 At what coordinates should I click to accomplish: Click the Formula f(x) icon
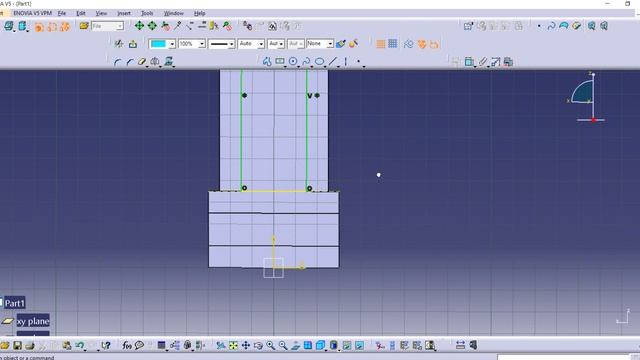127,346
